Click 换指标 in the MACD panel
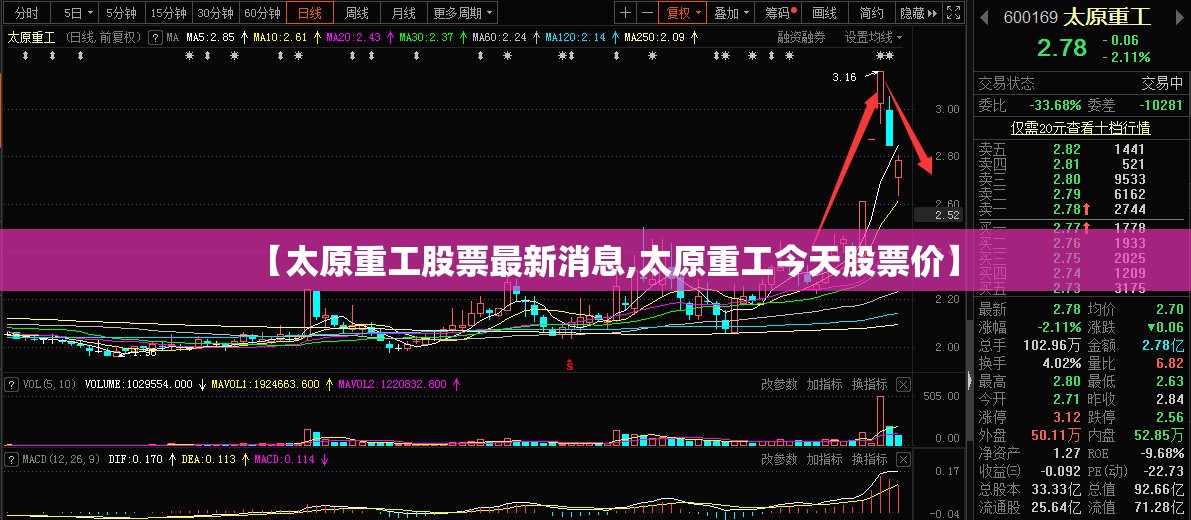This screenshot has height=520, width=1191. [869, 459]
